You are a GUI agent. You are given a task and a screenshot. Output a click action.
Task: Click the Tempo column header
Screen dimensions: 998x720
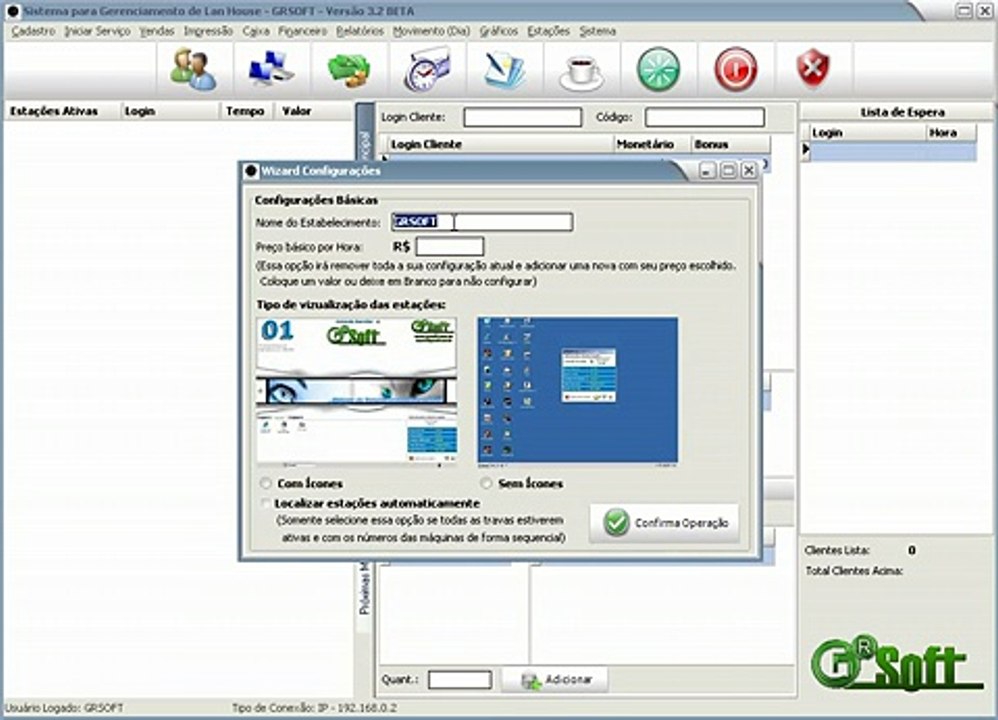(x=247, y=111)
